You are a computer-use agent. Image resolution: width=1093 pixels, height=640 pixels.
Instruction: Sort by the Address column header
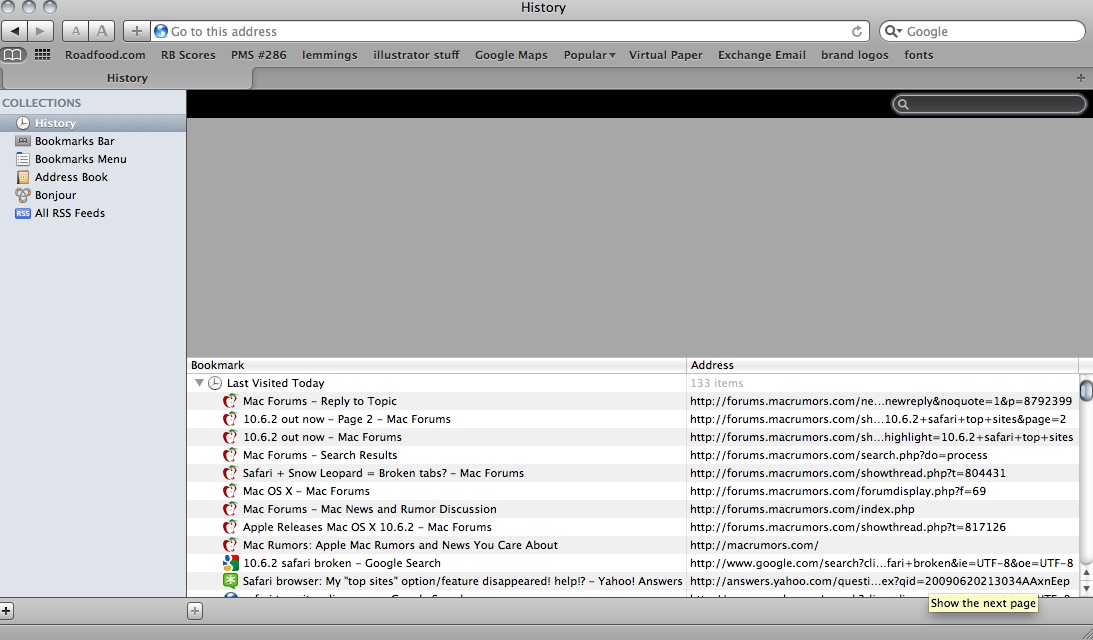[x=882, y=365]
